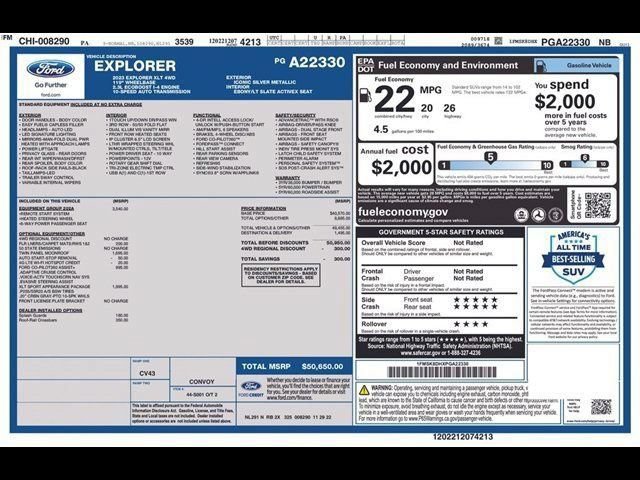Screen dimensions: 640x480
Task: Click the Residency Restrictions Apply box
Action: click(281, 275)
